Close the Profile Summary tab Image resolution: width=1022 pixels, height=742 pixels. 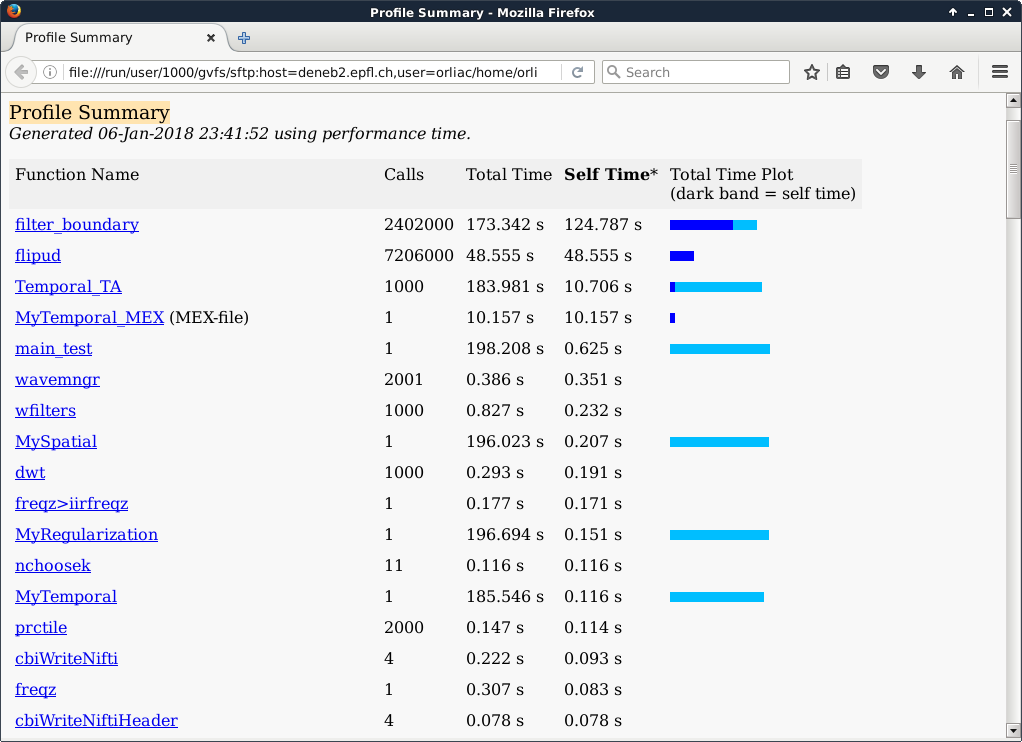coord(212,38)
